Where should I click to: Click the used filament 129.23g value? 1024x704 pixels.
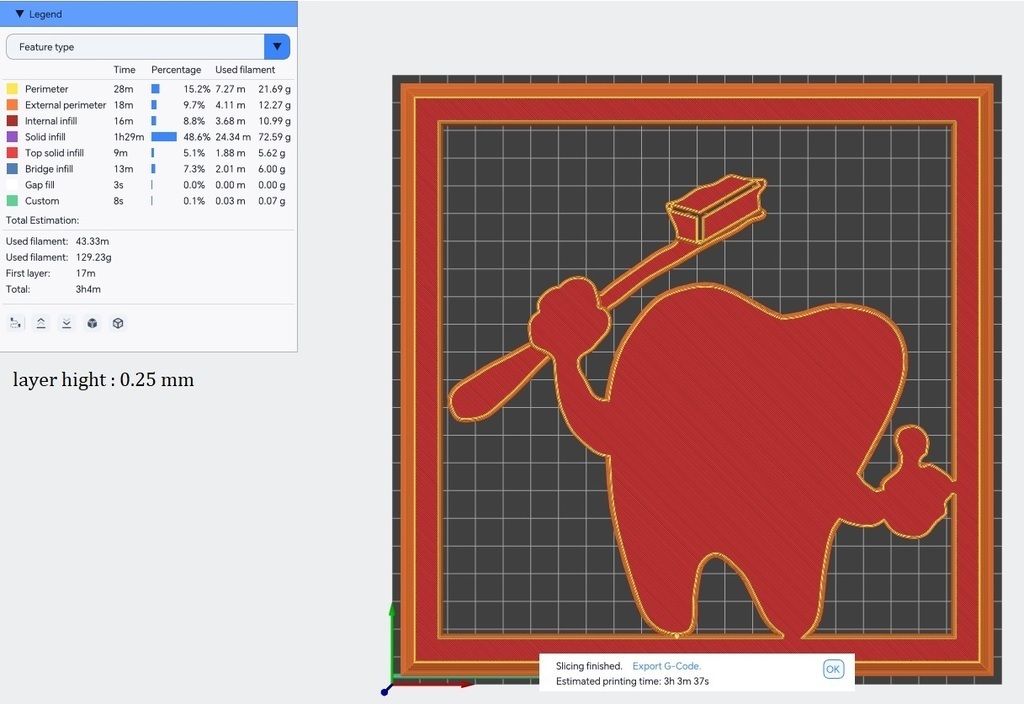click(x=93, y=257)
